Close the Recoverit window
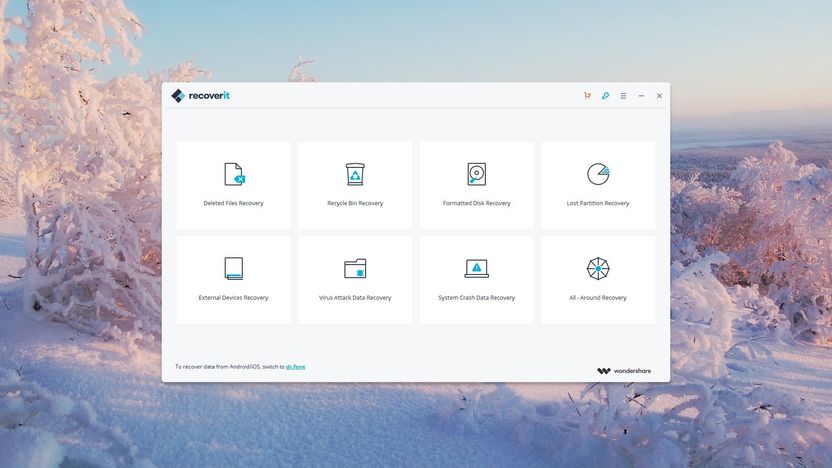 coord(660,96)
